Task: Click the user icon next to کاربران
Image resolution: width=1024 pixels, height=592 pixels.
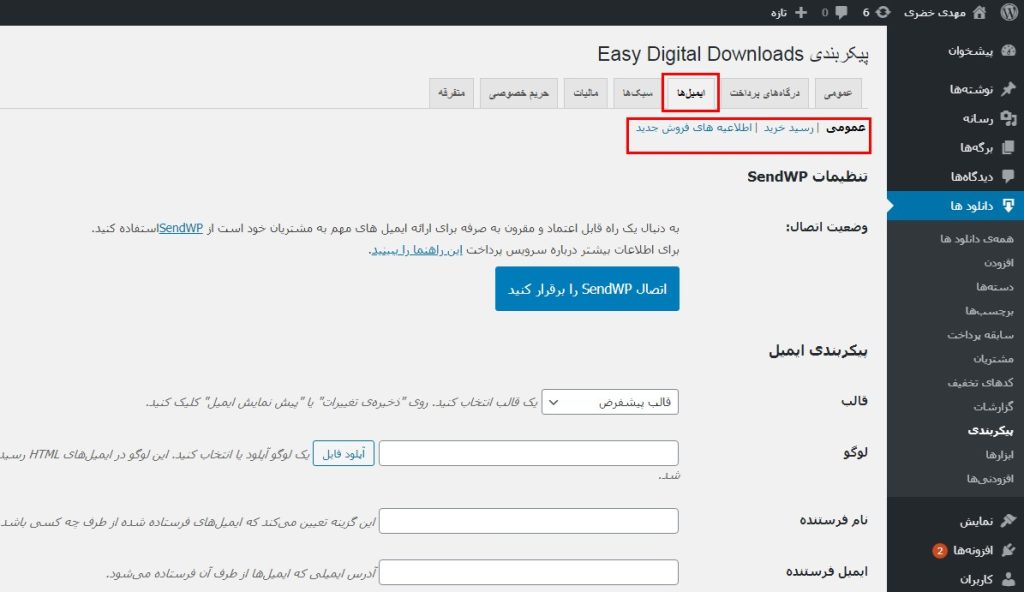Action: 1008,579
